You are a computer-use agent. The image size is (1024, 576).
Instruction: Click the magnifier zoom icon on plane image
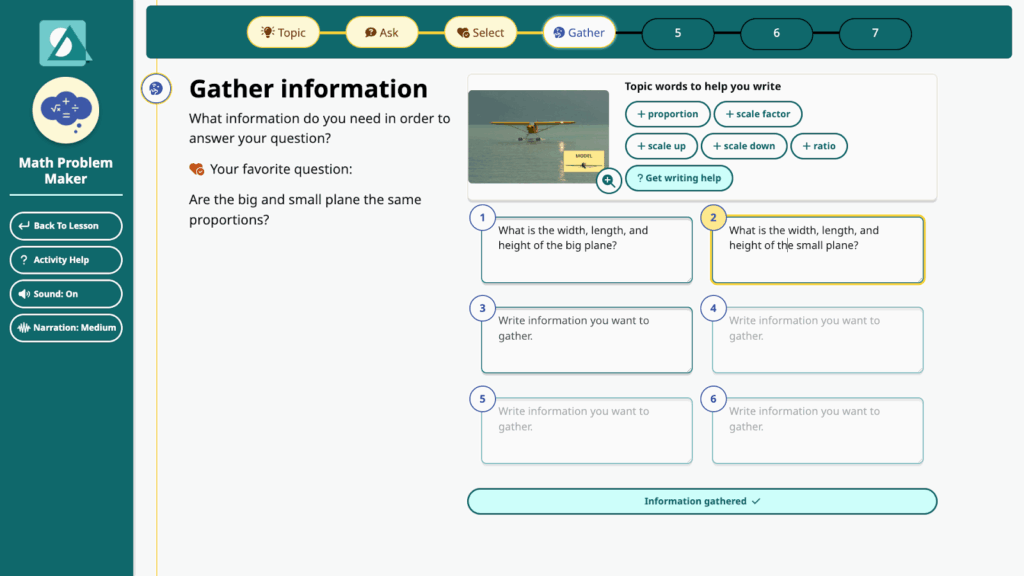pyautogui.click(x=608, y=181)
